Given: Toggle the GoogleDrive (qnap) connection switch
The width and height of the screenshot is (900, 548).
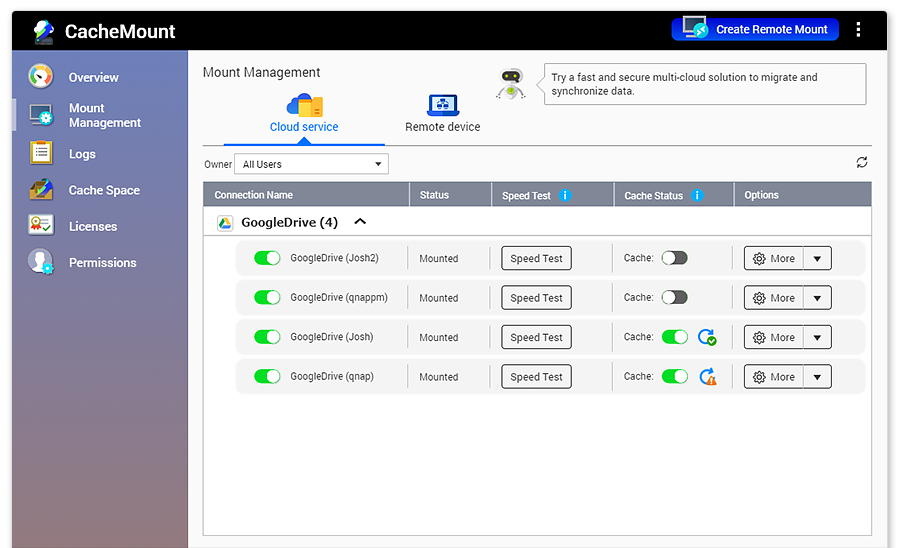Looking at the screenshot, I should click(267, 376).
